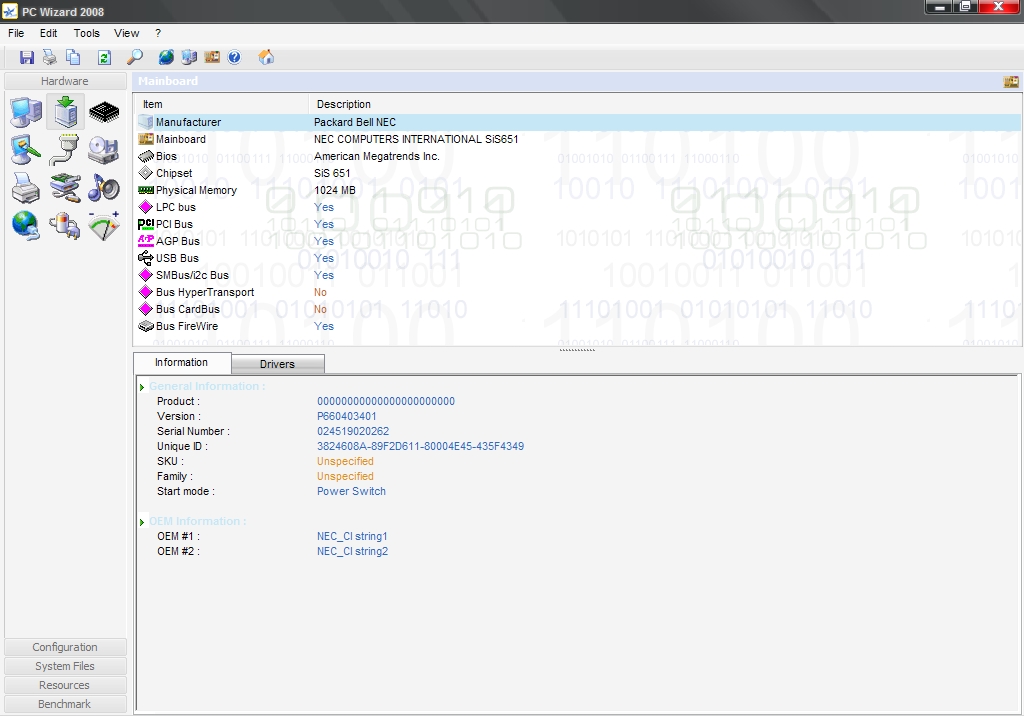Open the Video monitor with paintbrush icon
This screenshot has height=716, width=1024.
click(26, 150)
